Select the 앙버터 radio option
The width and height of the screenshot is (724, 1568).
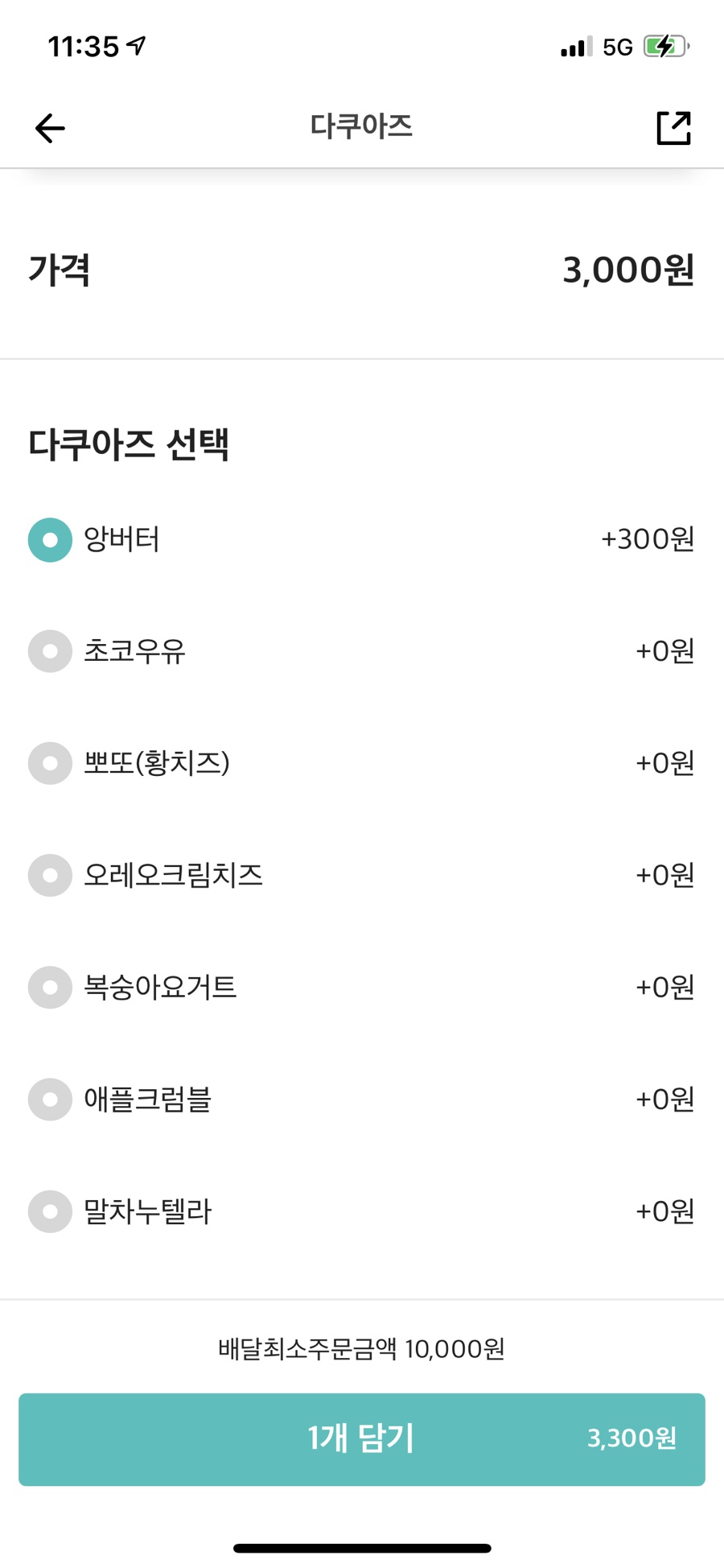pyautogui.click(x=50, y=539)
